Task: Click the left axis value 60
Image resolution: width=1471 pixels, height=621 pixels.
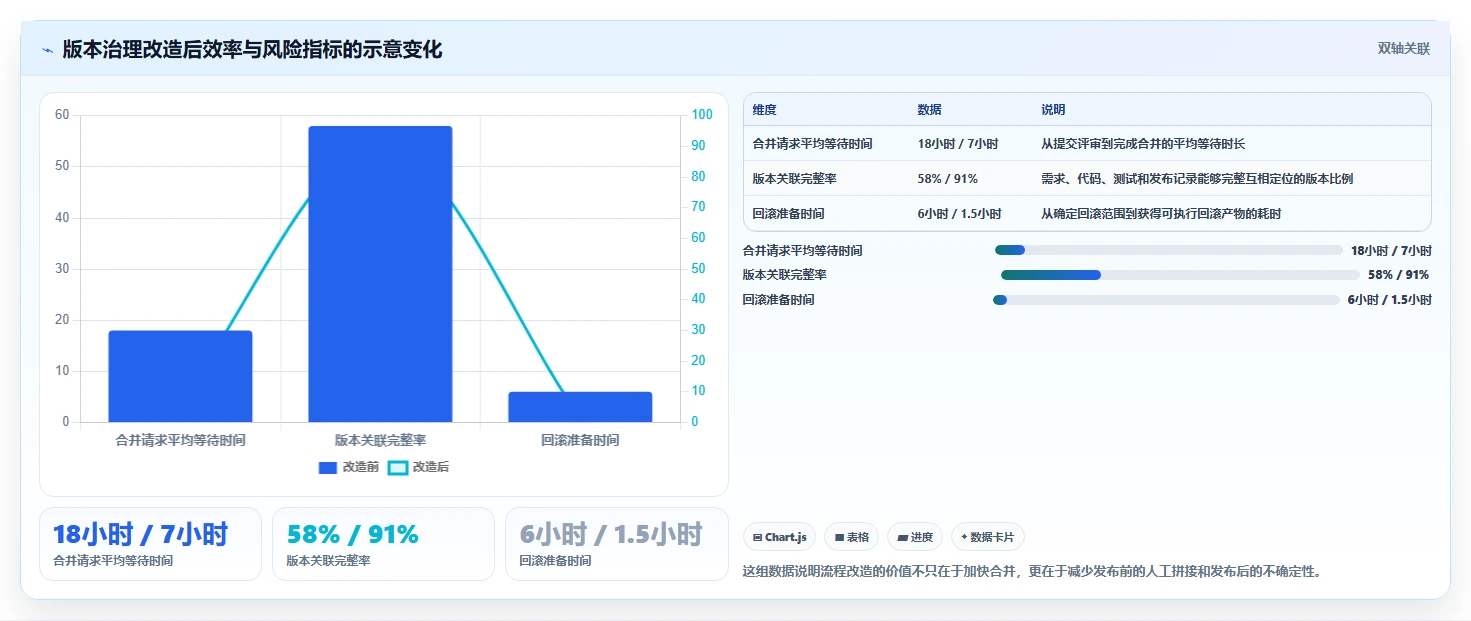Action: click(x=62, y=115)
